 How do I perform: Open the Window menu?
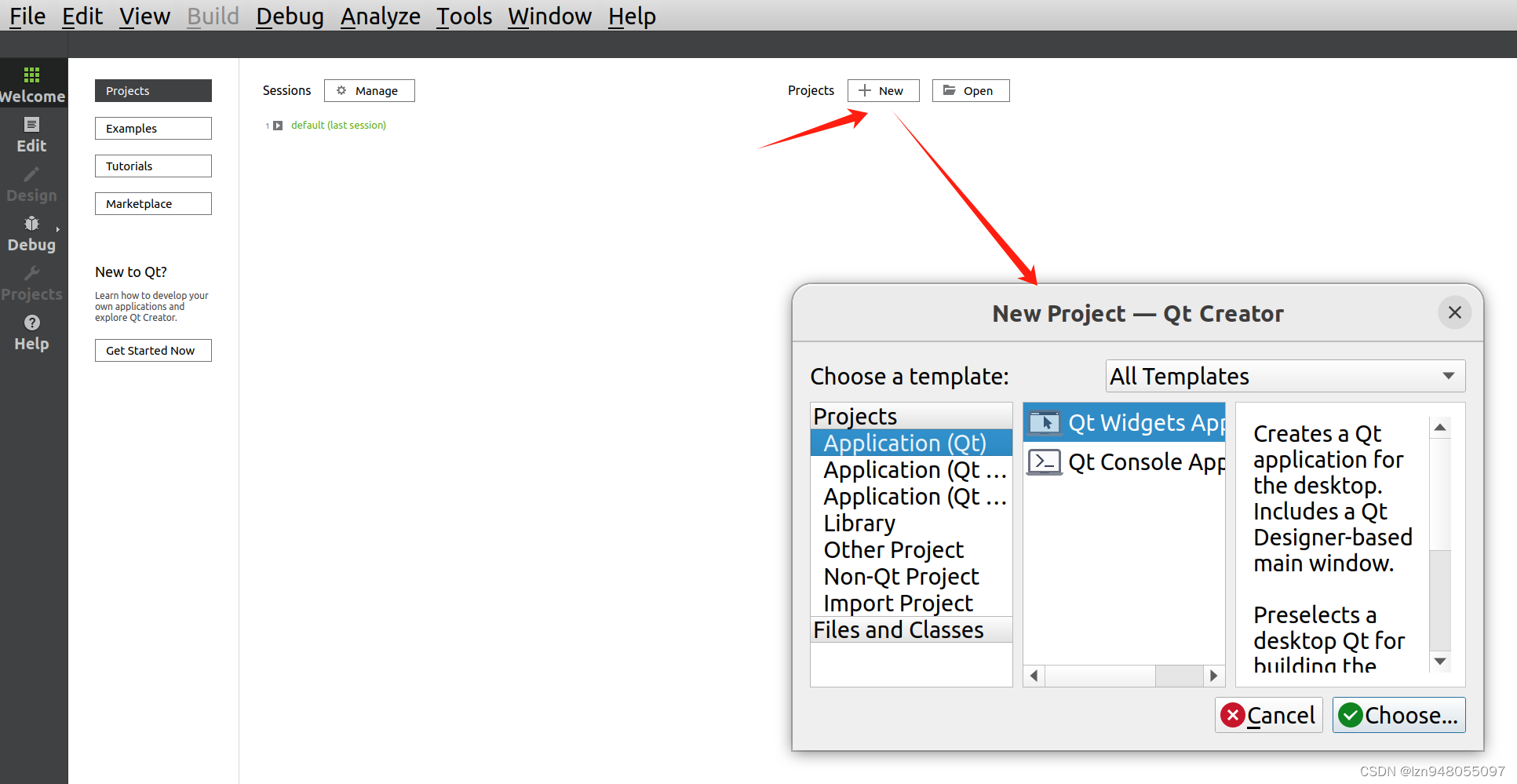[x=549, y=16]
